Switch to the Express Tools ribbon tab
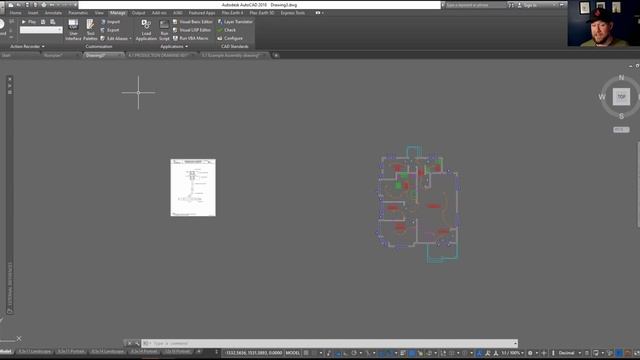 pos(293,13)
